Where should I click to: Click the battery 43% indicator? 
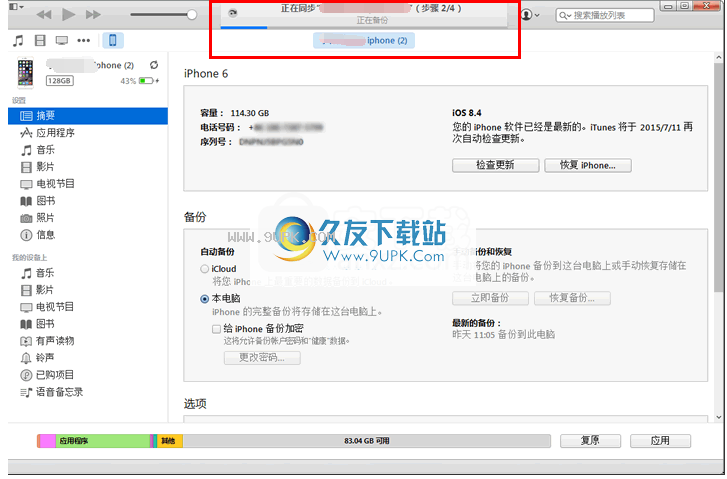[x=140, y=81]
